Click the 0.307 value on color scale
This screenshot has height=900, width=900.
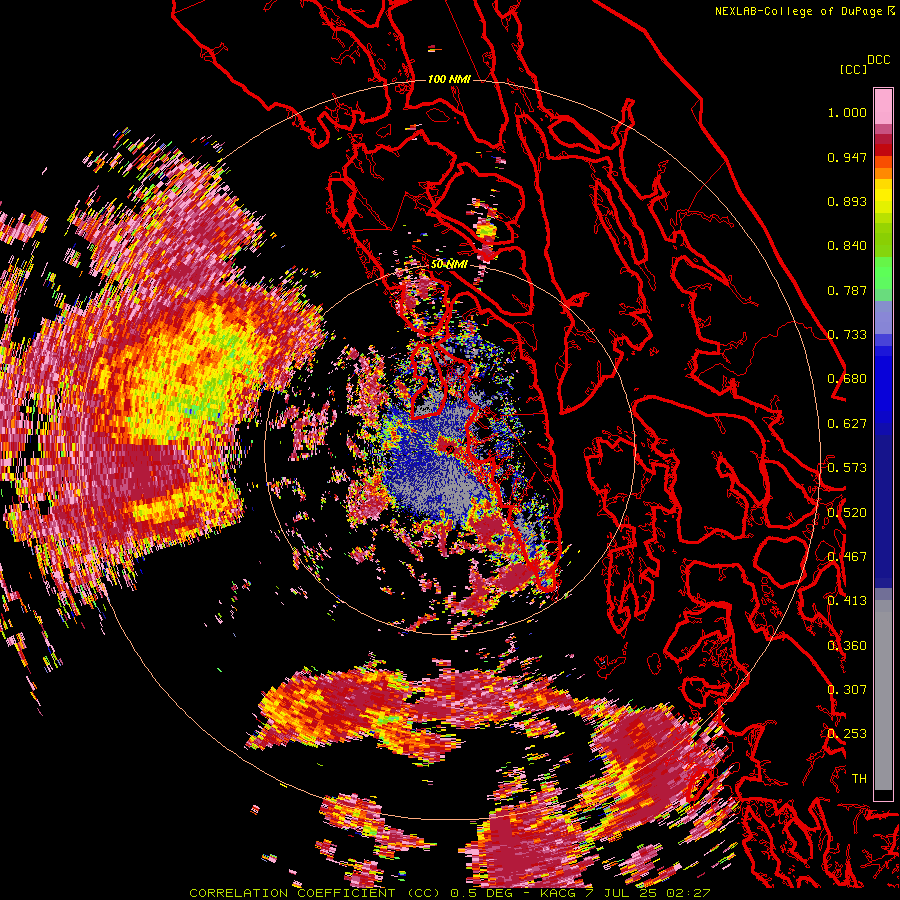[x=847, y=690]
